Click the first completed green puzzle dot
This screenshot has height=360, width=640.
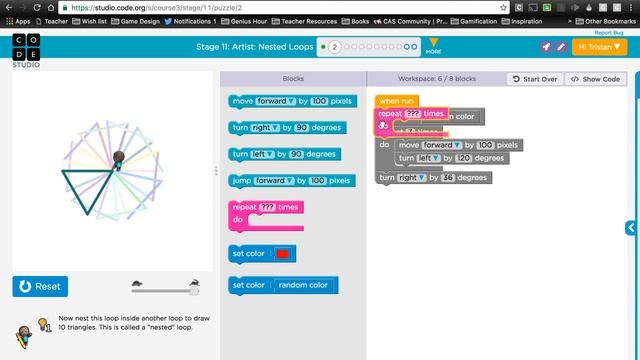[323, 47]
